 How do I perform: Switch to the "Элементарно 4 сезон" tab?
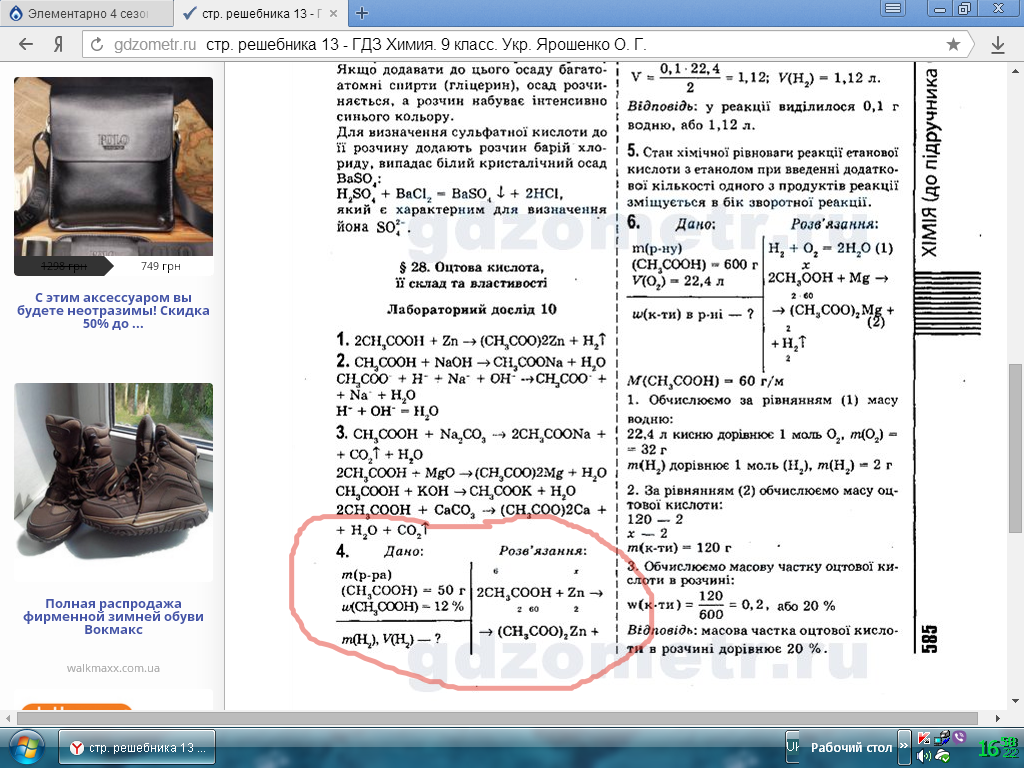click(85, 14)
